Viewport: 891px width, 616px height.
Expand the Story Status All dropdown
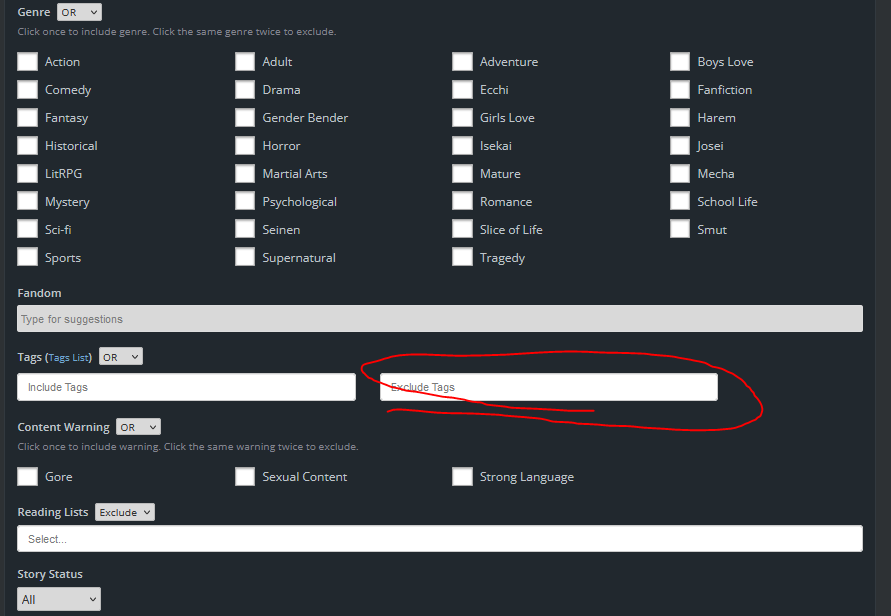click(x=59, y=599)
